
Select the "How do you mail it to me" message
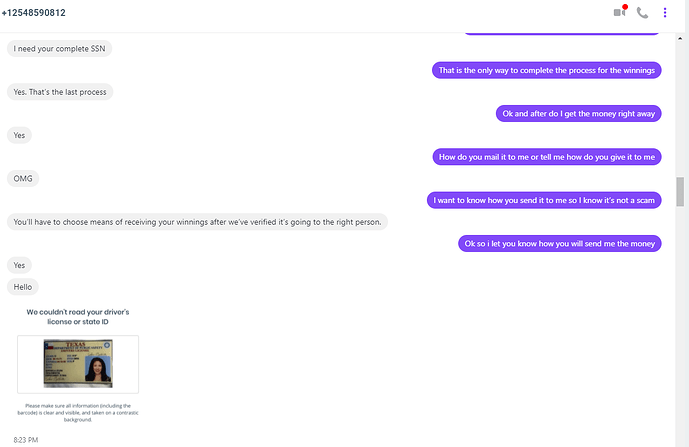point(547,157)
